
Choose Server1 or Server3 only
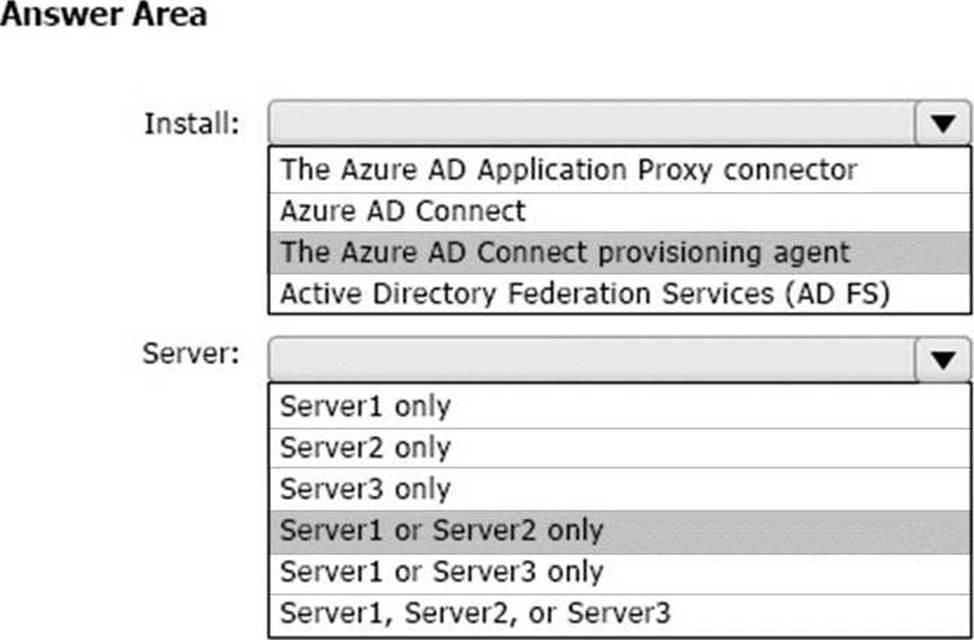pos(620,572)
